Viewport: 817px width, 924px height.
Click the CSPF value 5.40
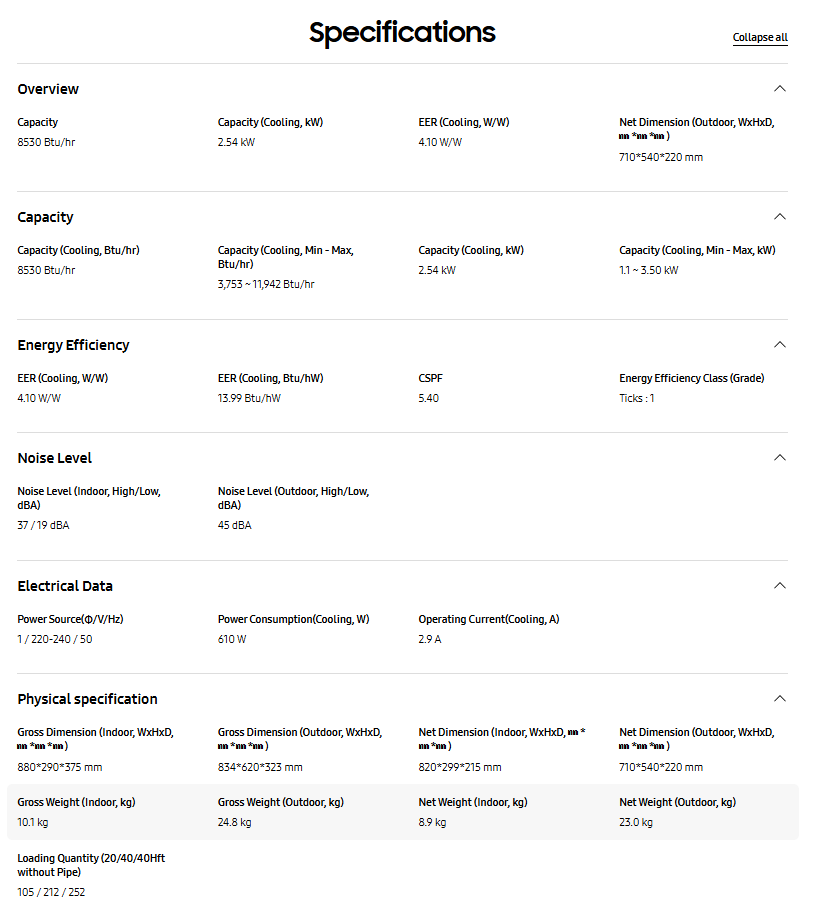click(x=429, y=398)
